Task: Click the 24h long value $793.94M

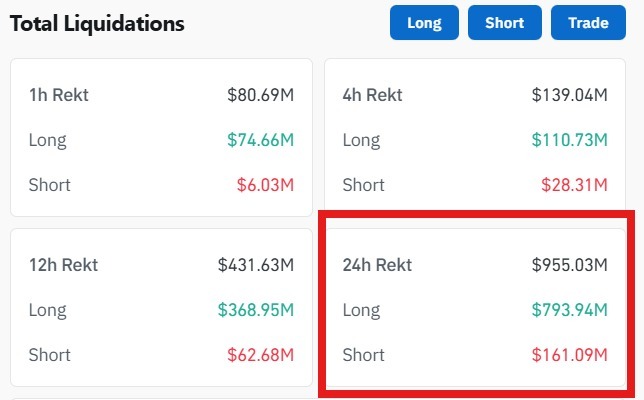Action: pos(569,310)
